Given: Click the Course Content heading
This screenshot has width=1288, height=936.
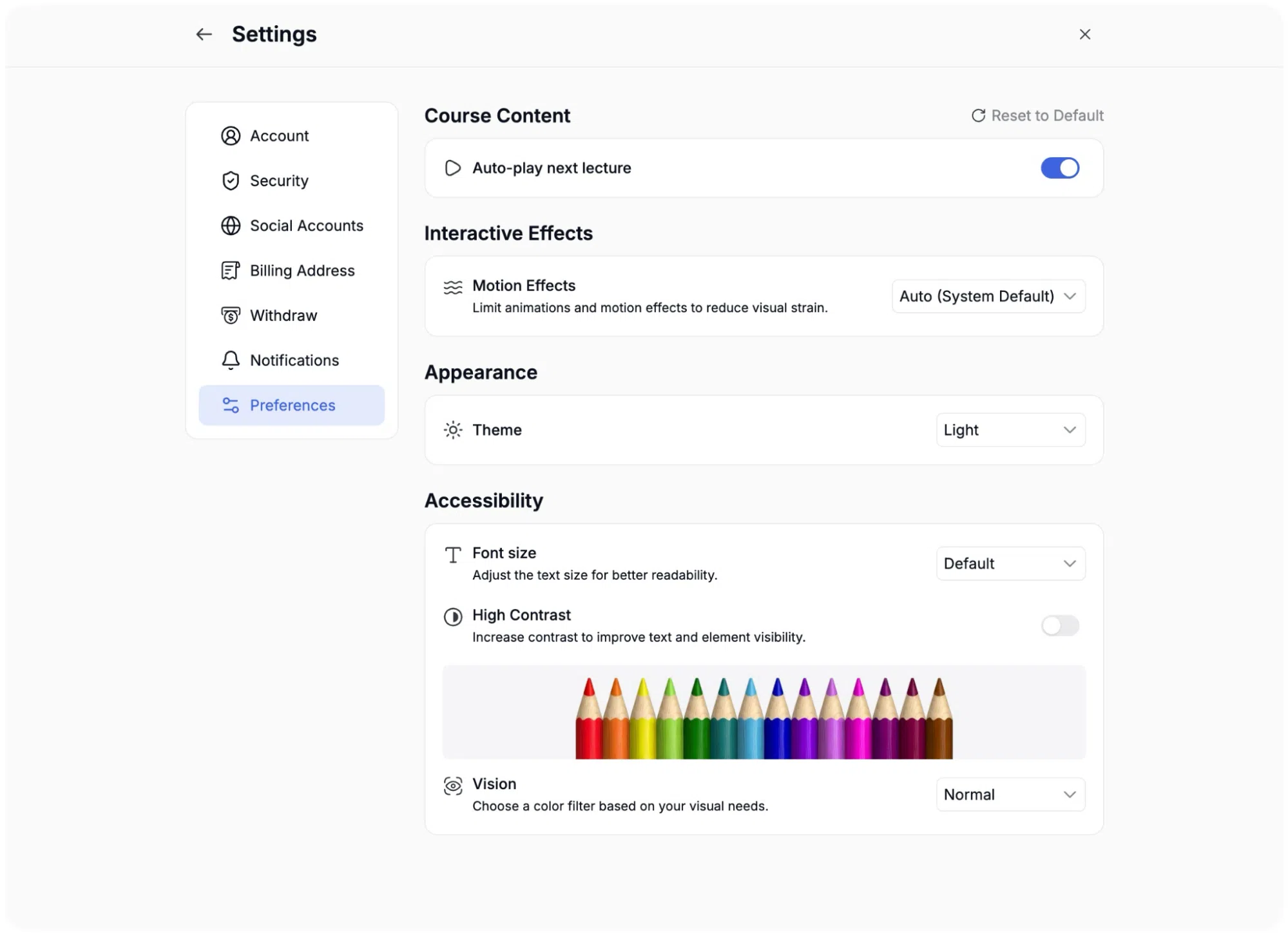Looking at the screenshot, I should tap(497, 116).
